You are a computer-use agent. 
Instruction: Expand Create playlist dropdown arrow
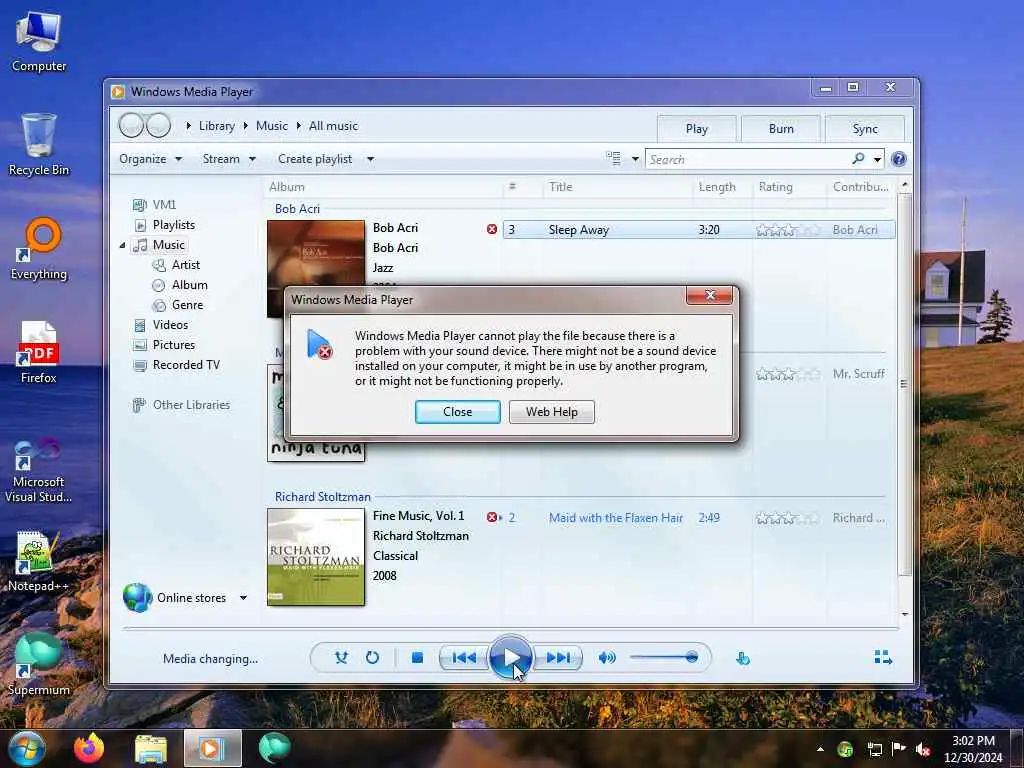pos(370,159)
